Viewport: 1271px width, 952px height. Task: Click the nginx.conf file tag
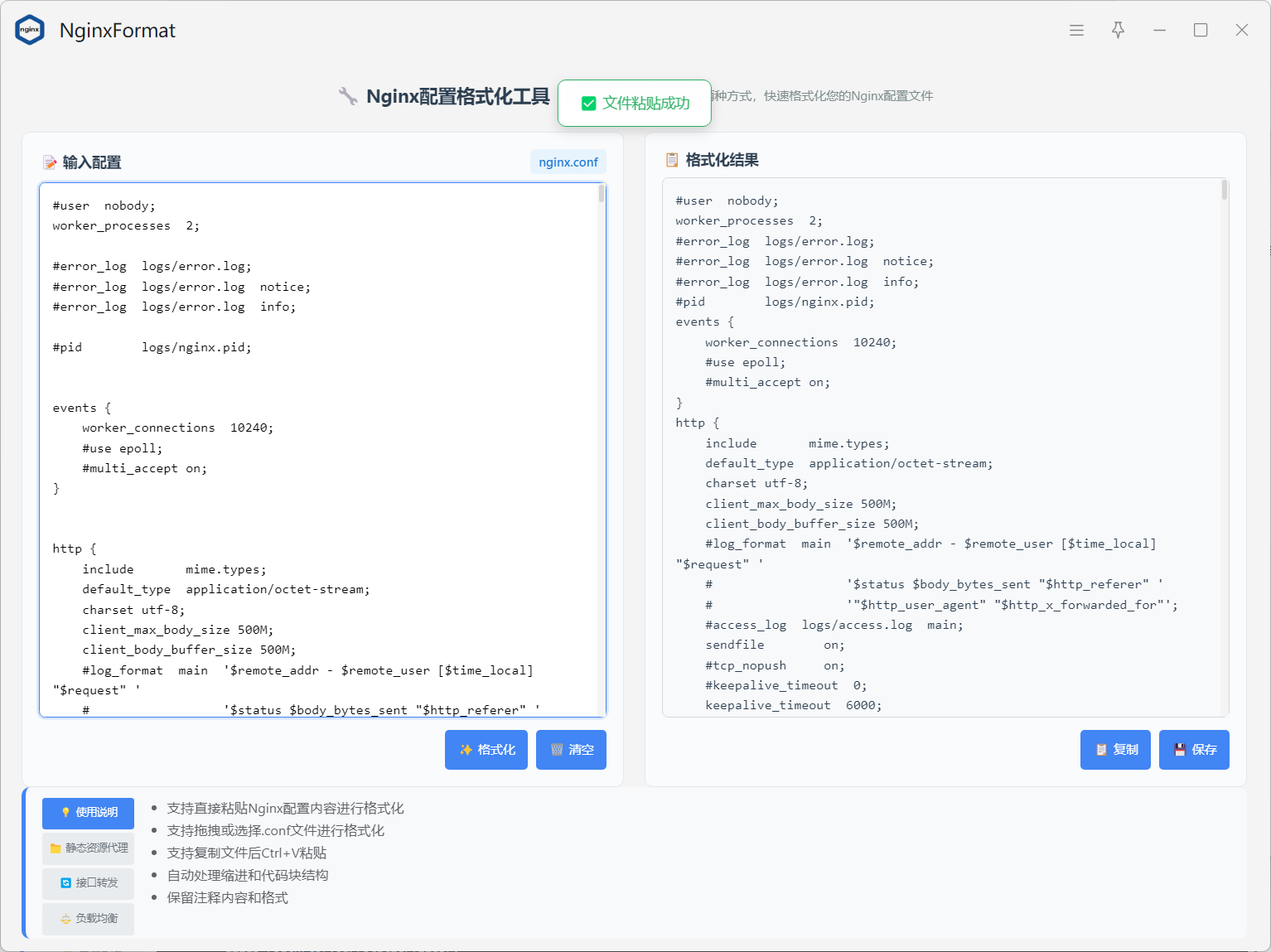click(568, 162)
